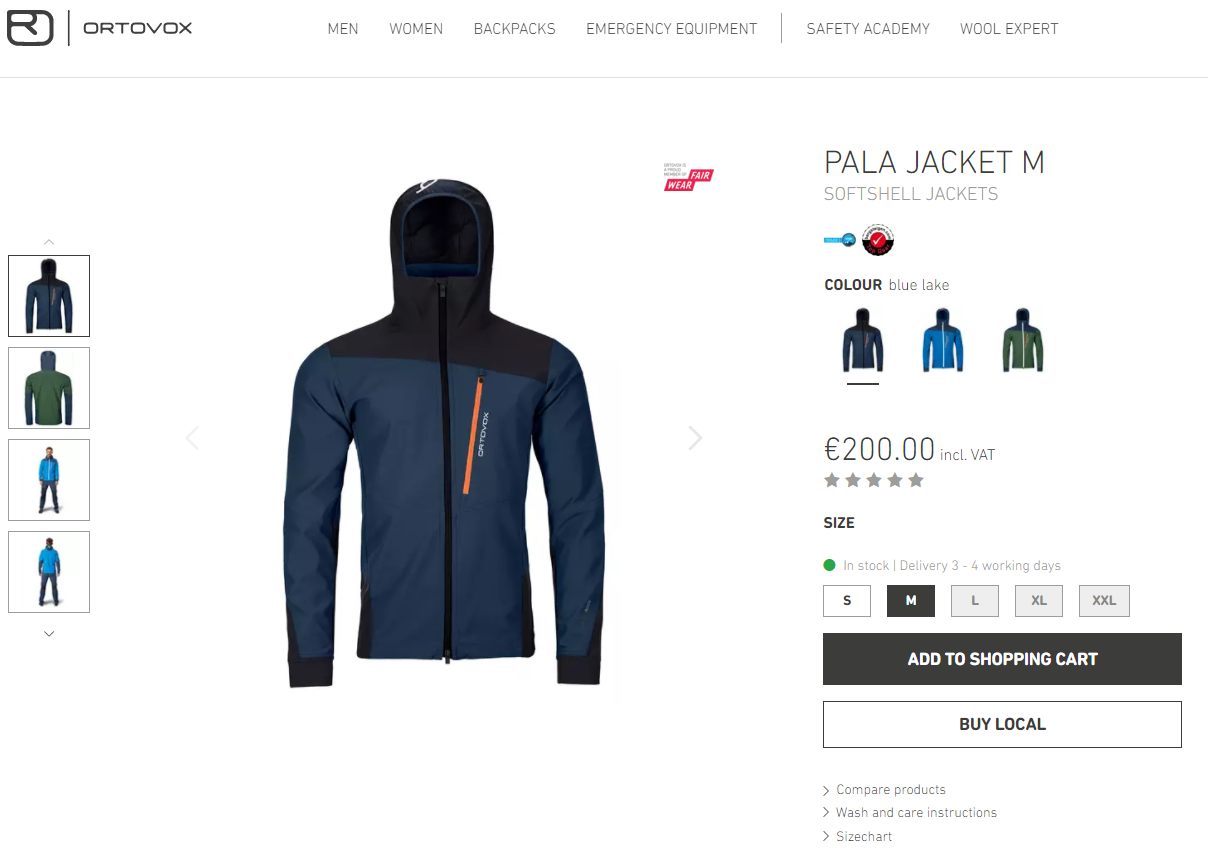Viewport: 1208px width, 868px height.
Task: Select size XXL
Action: pyautogui.click(x=1104, y=601)
